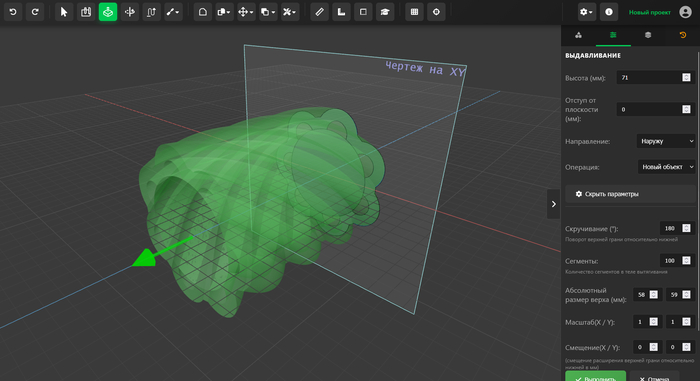Open the orange history tab

(x=683, y=35)
